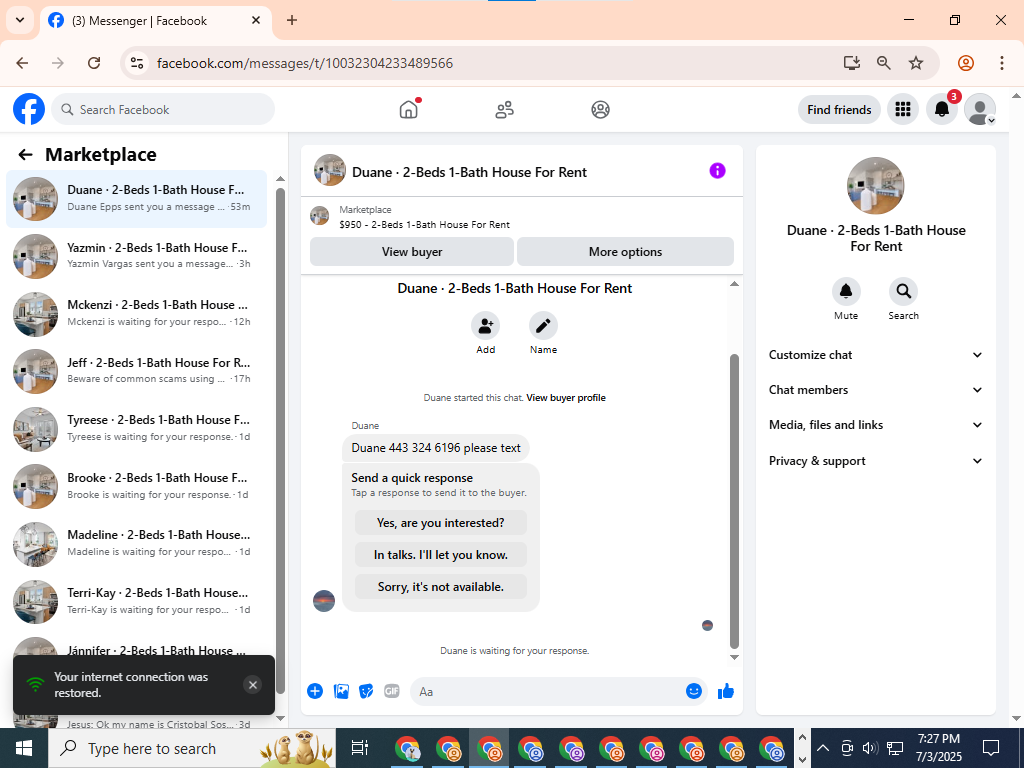Send quick reply In talks. I'll let you know.

point(441,554)
